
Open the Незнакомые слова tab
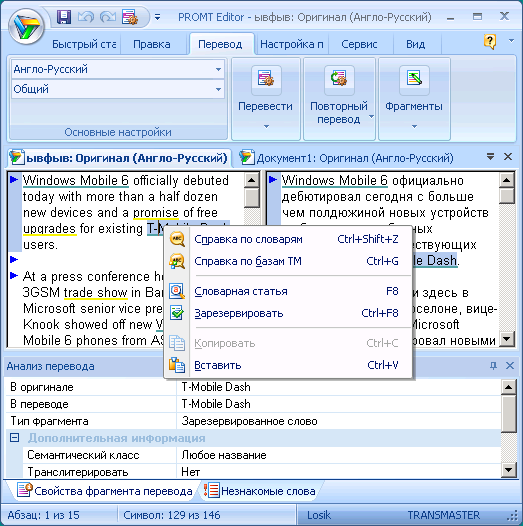coord(260,491)
